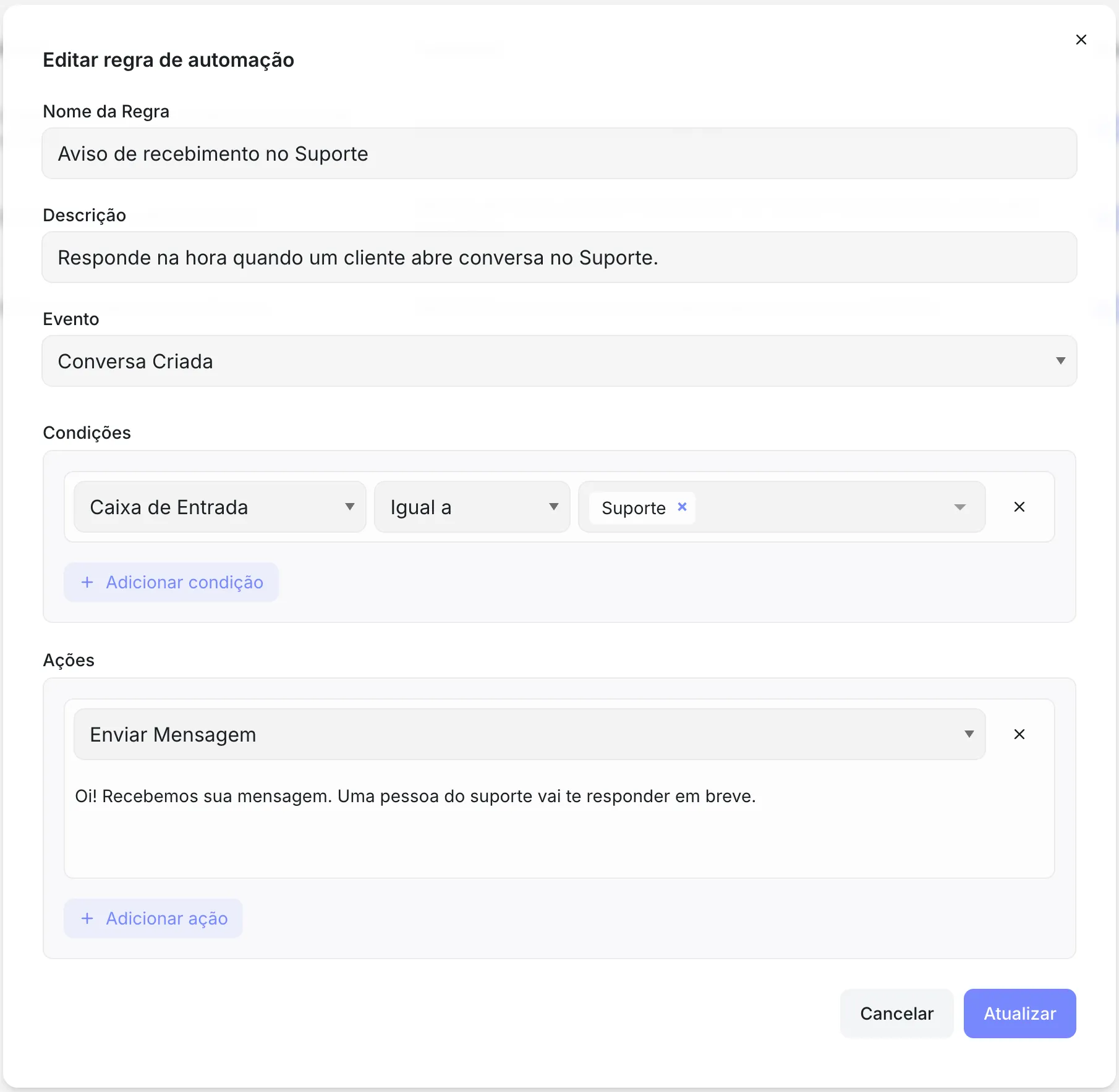Click the plus icon beside Adicionar condição
This screenshot has height=1092, width=1119.
(x=87, y=582)
